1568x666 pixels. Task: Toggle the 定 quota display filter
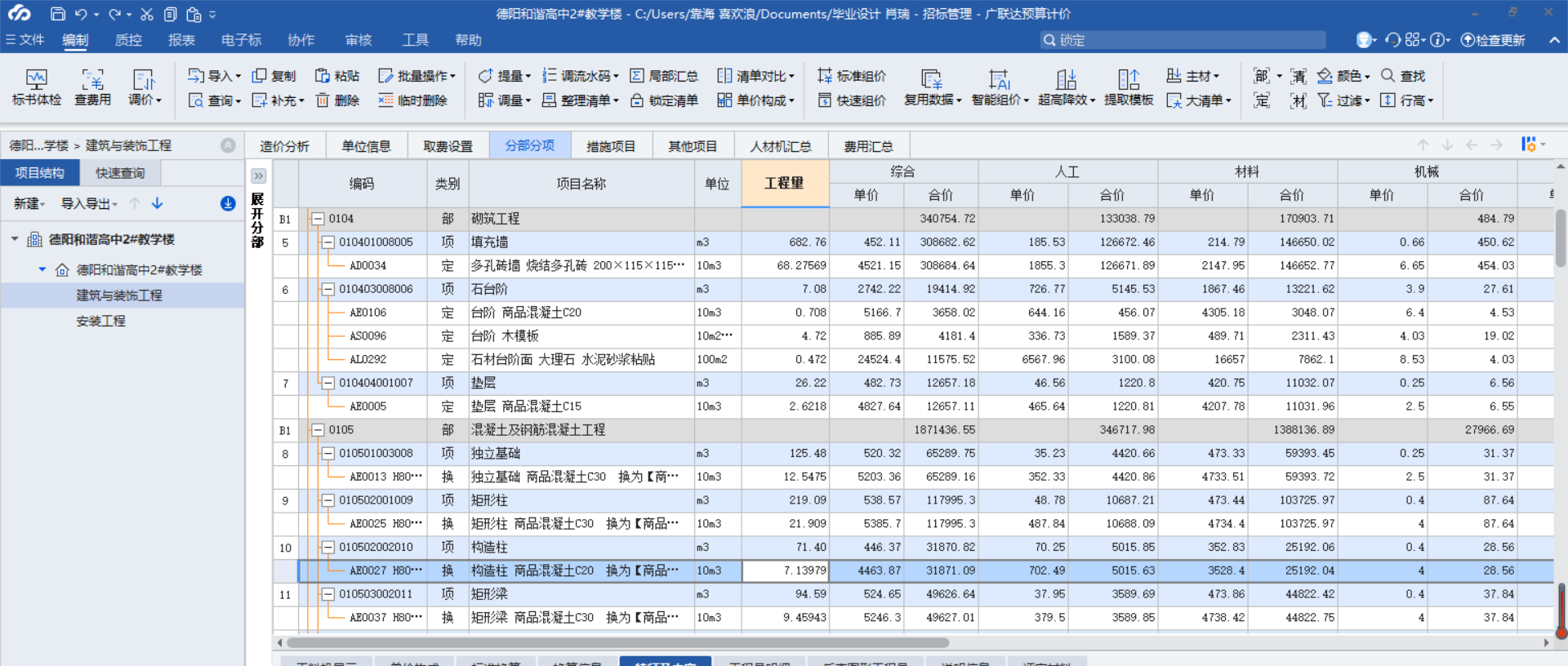[1262, 100]
